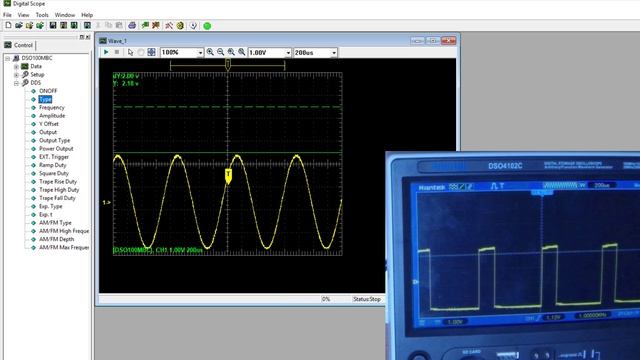The height and width of the screenshot is (360, 640).
Task: Click the horizontal trigger position marker above grid
Action: pyautogui.click(x=228, y=64)
